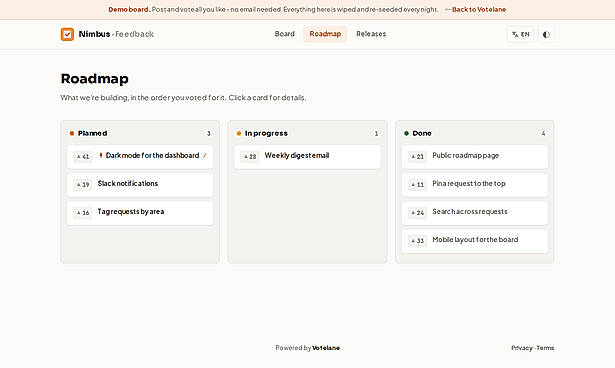Click the Planned column heading
The height and width of the screenshot is (368, 615).
pyautogui.click(x=92, y=133)
